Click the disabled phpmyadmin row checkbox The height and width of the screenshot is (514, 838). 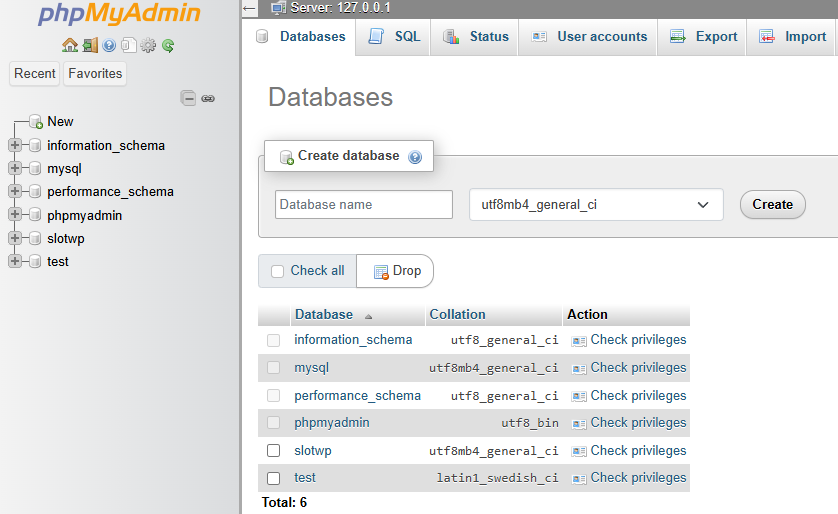pos(274,423)
